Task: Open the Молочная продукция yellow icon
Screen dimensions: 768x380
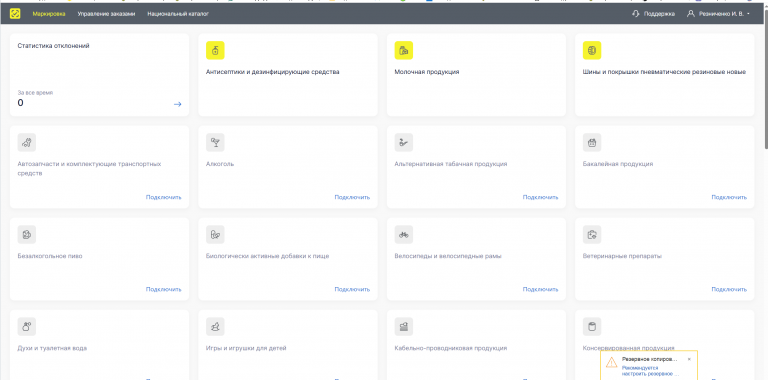Action: pos(404,50)
